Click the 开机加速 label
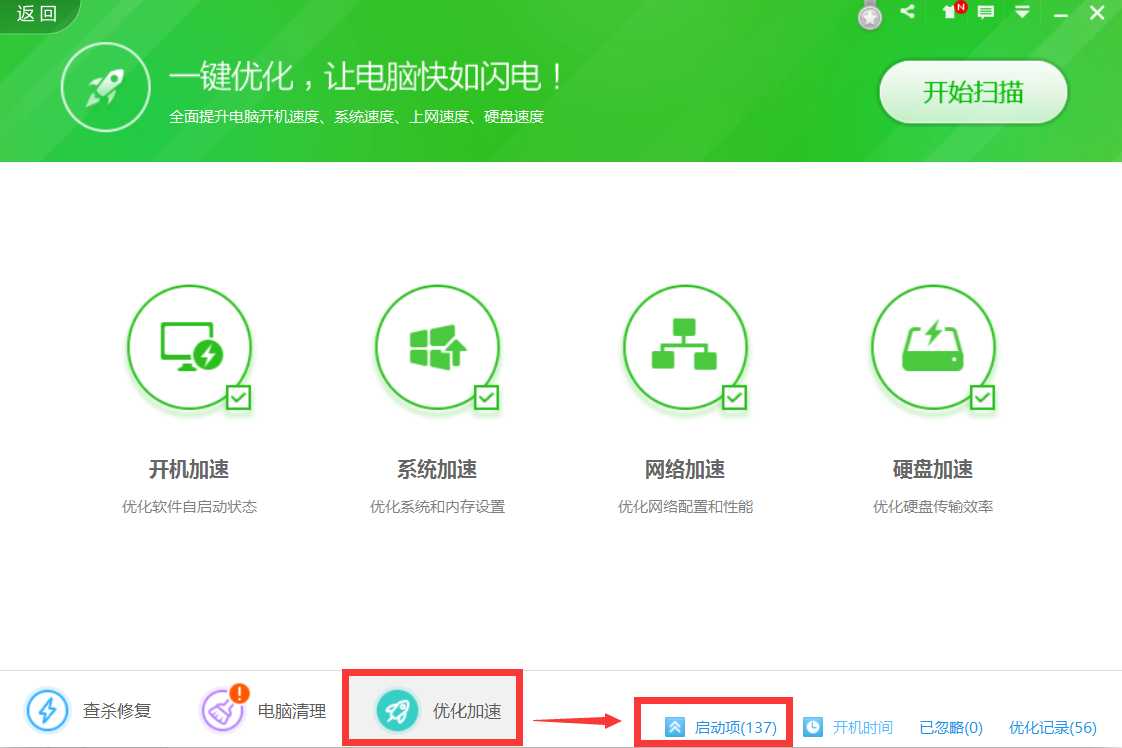This screenshot has height=748, width=1122. coord(189,470)
